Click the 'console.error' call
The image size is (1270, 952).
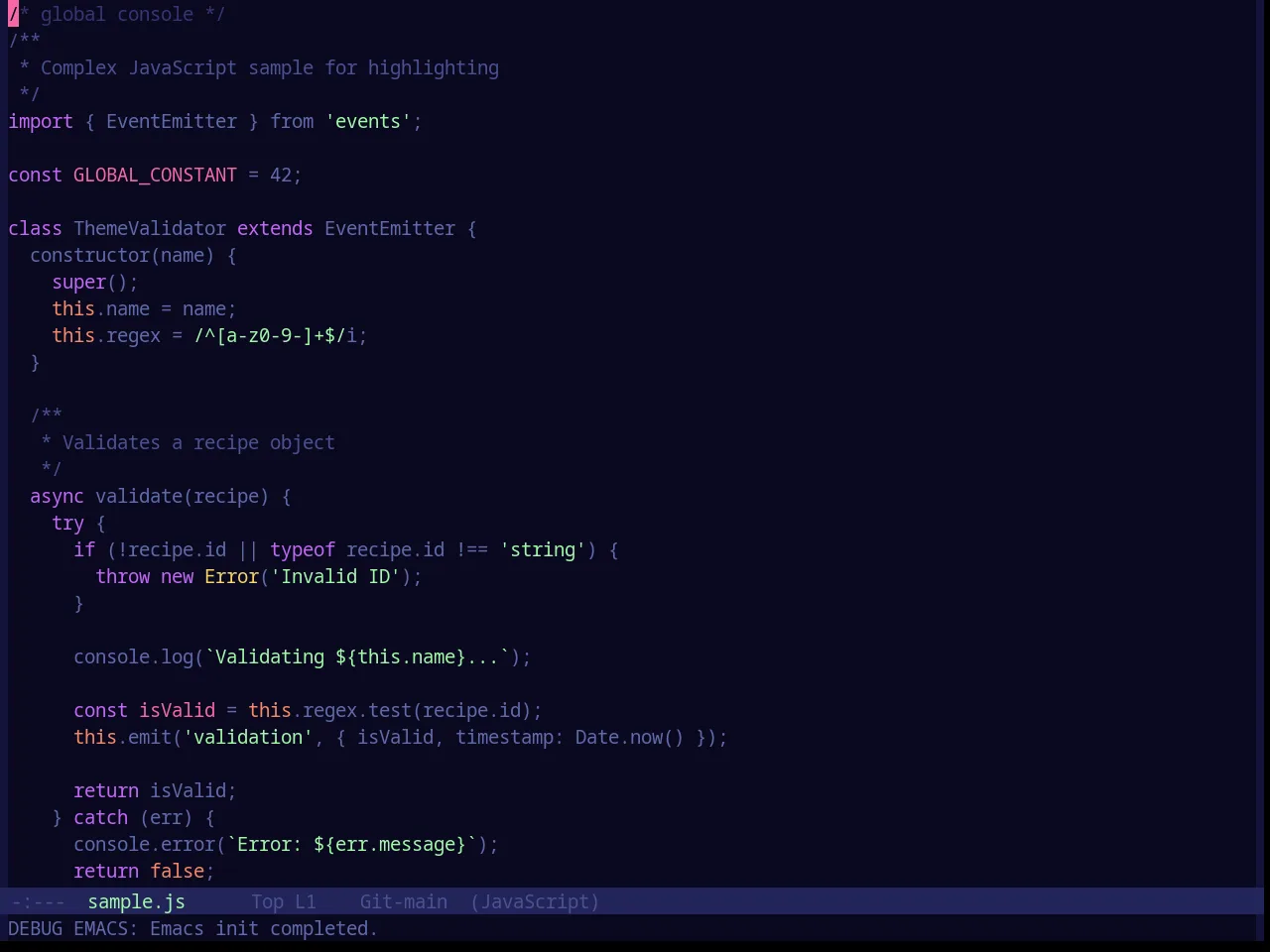click(x=144, y=844)
